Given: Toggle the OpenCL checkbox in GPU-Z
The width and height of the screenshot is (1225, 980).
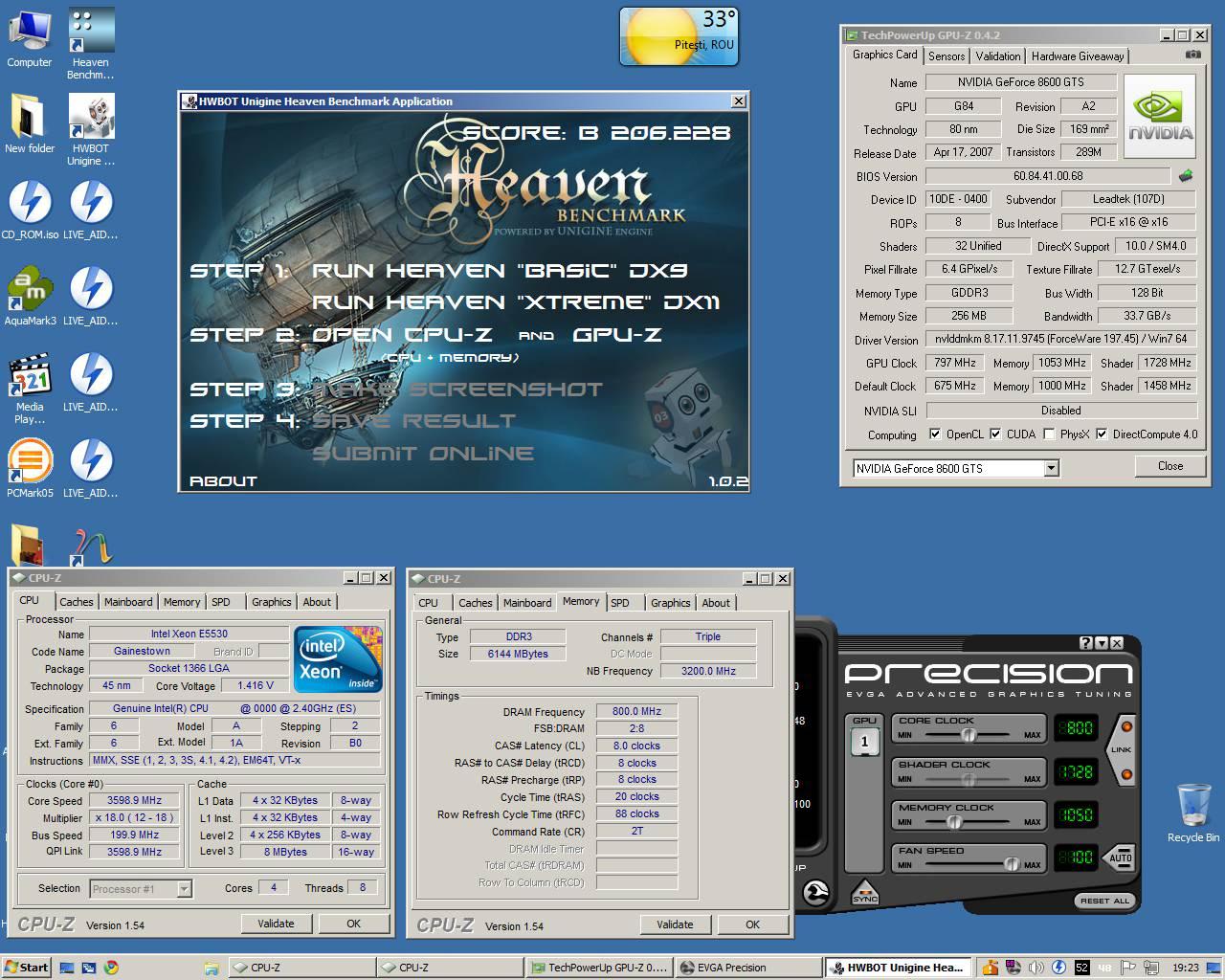Looking at the screenshot, I should click(935, 434).
